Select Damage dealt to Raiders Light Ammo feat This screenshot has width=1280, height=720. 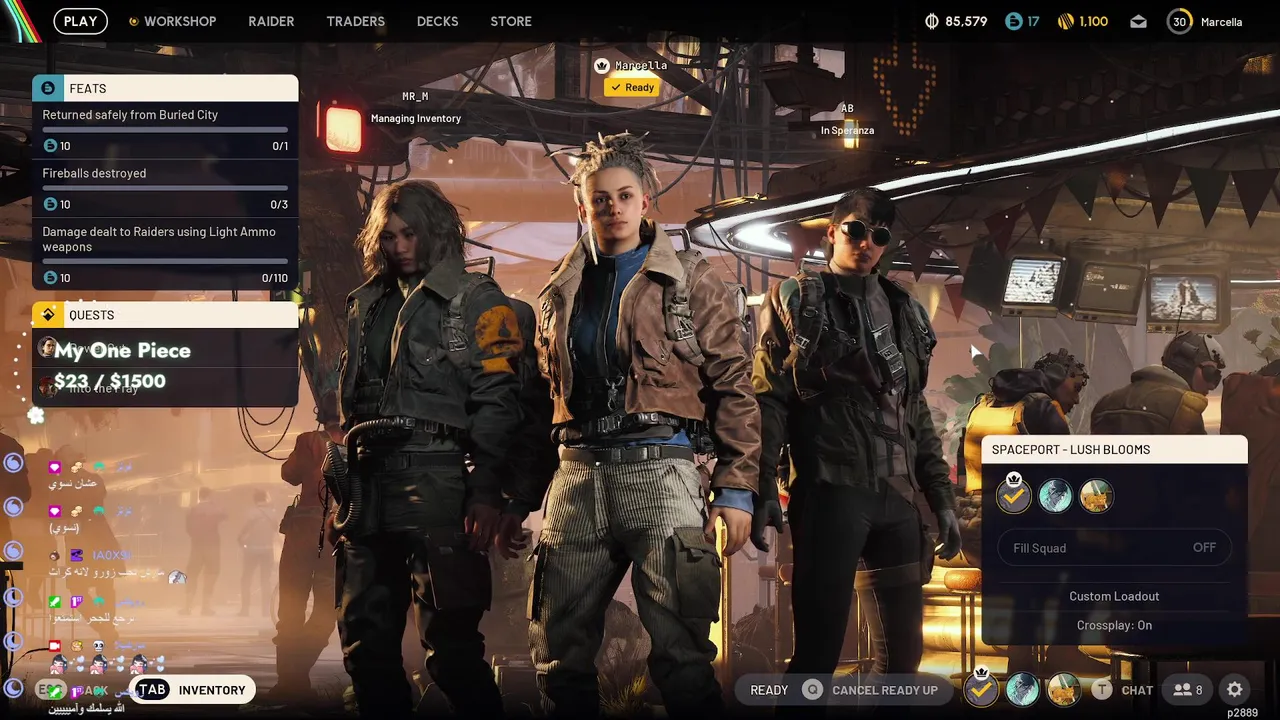coord(165,254)
